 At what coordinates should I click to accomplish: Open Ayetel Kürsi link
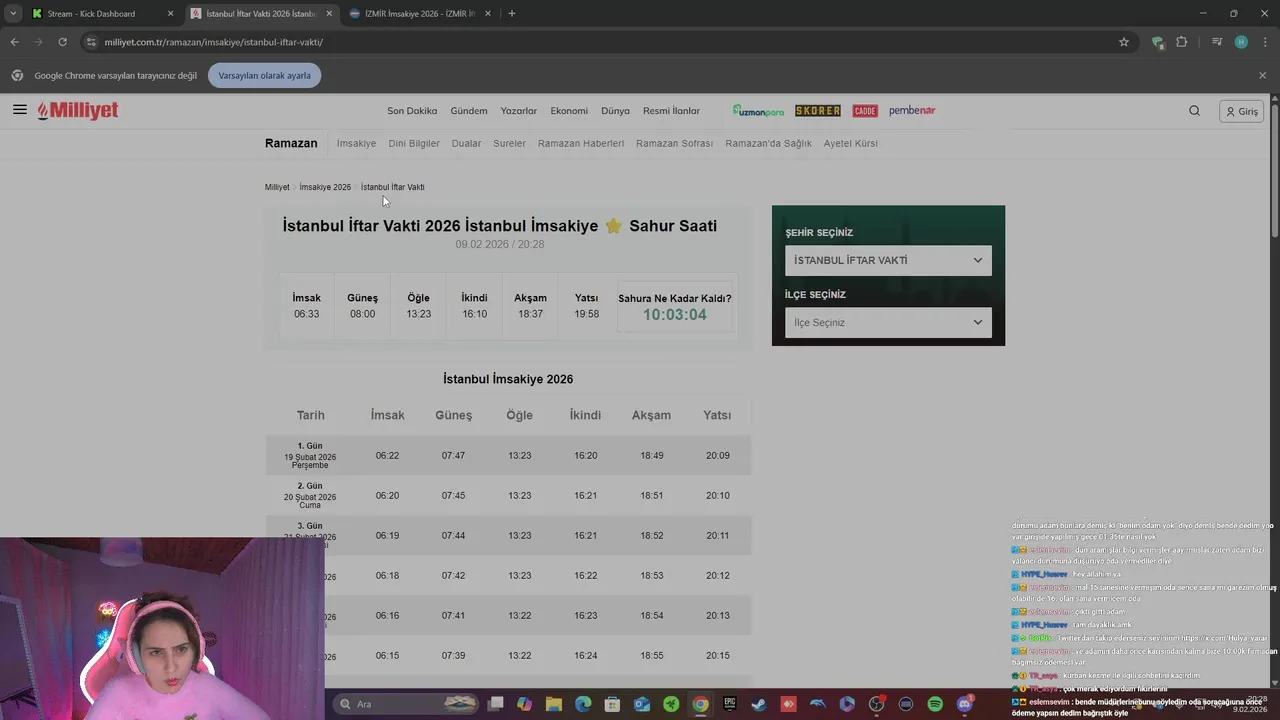[850, 143]
